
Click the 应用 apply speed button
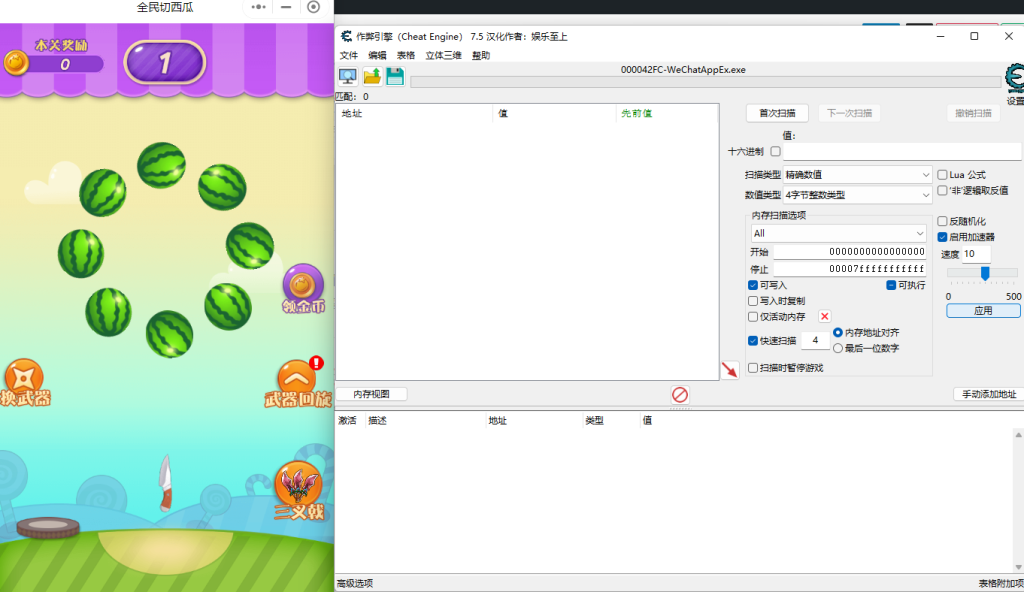click(x=983, y=311)
